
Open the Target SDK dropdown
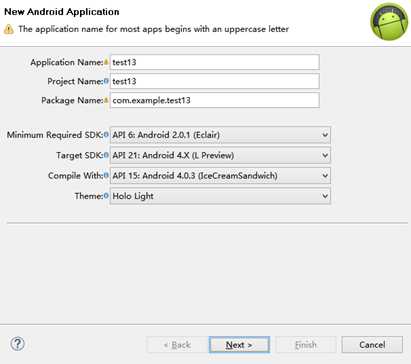click(x=220, y=155)
